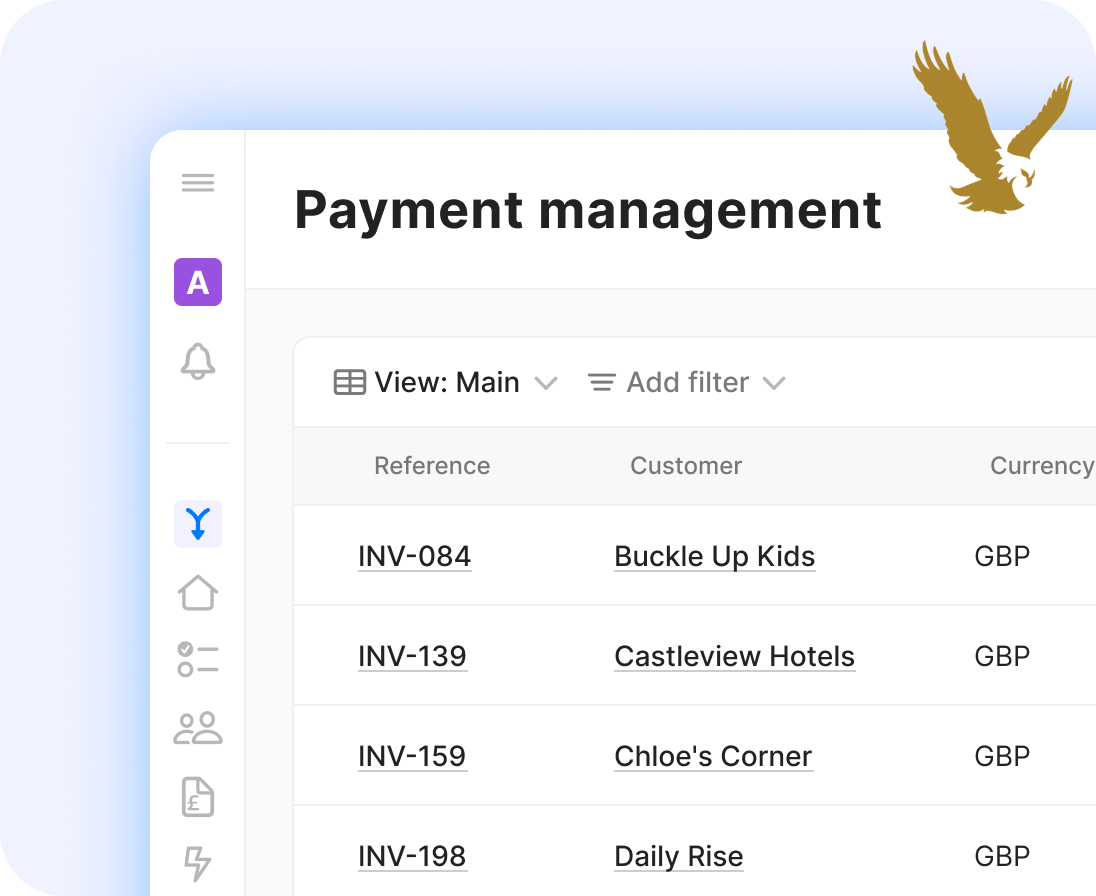Open the hamburger menu in the sidebar

198,183
